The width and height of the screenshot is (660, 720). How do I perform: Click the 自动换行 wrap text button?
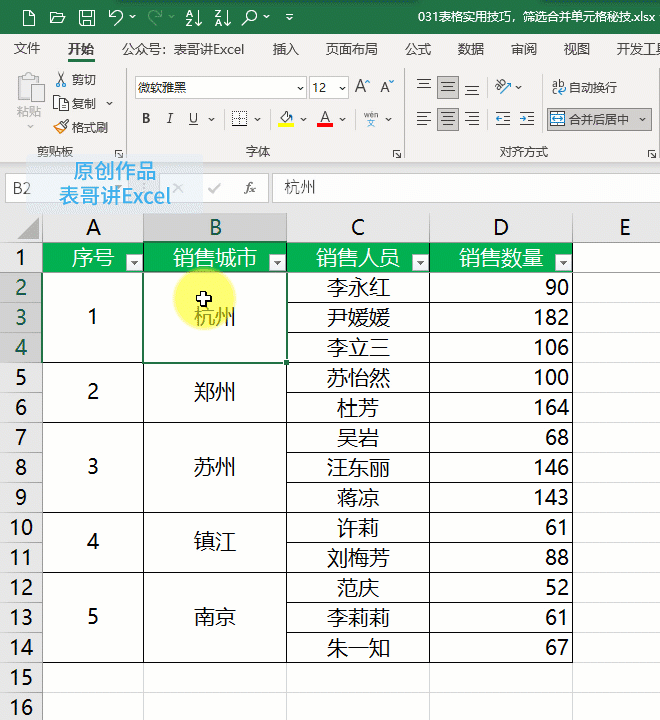click(584, 87)
